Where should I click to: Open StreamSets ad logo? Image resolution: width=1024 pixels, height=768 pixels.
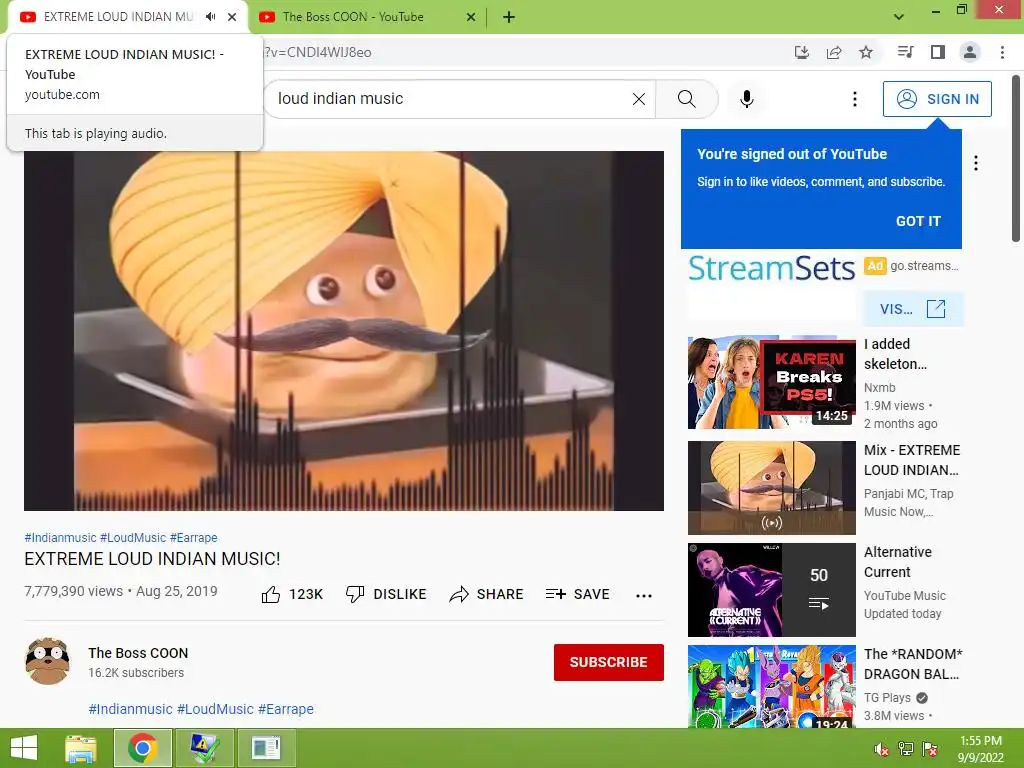coord(771,268)
